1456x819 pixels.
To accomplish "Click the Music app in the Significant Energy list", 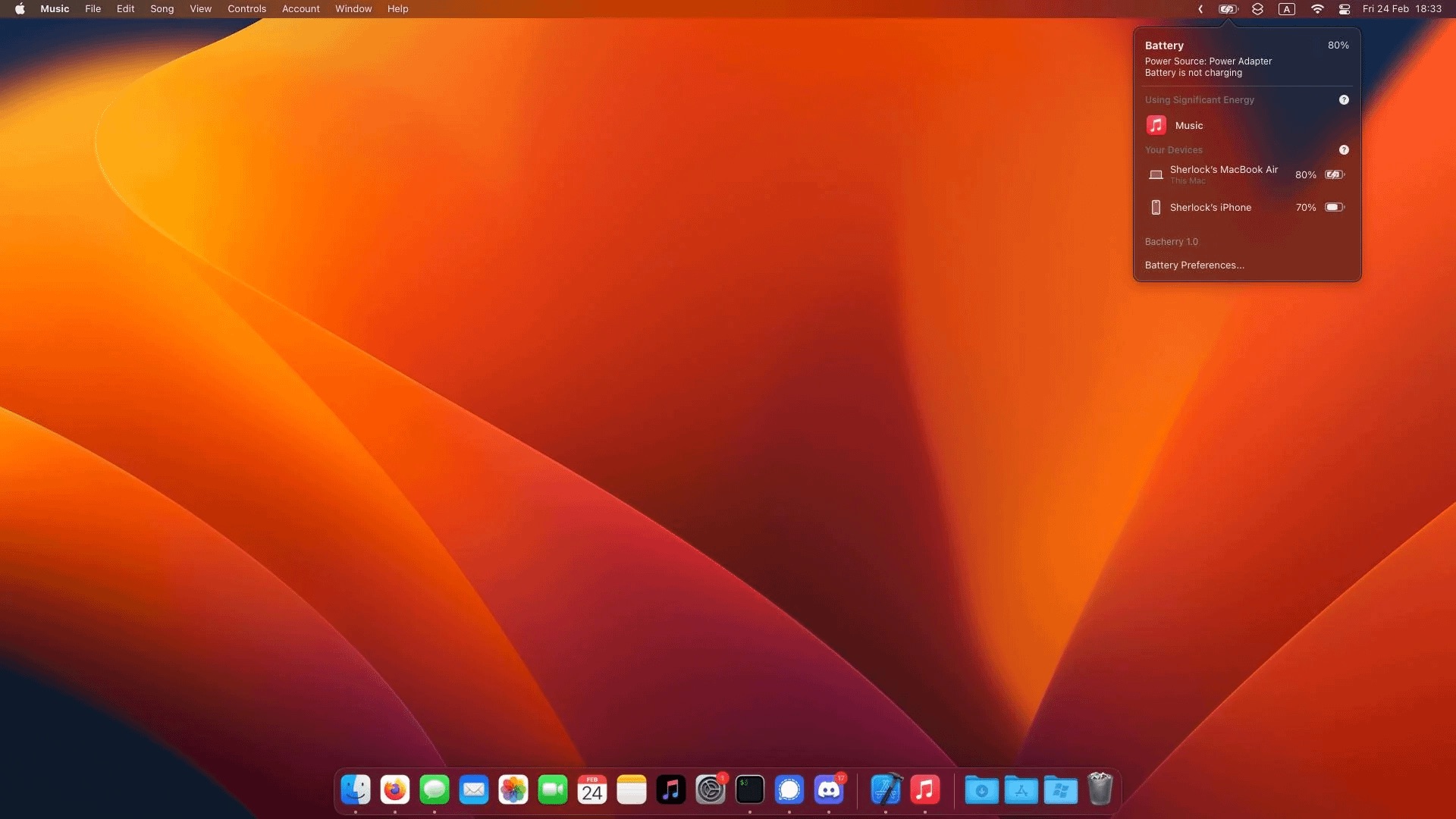I will pyautogui.click(x=1247, y=125).
